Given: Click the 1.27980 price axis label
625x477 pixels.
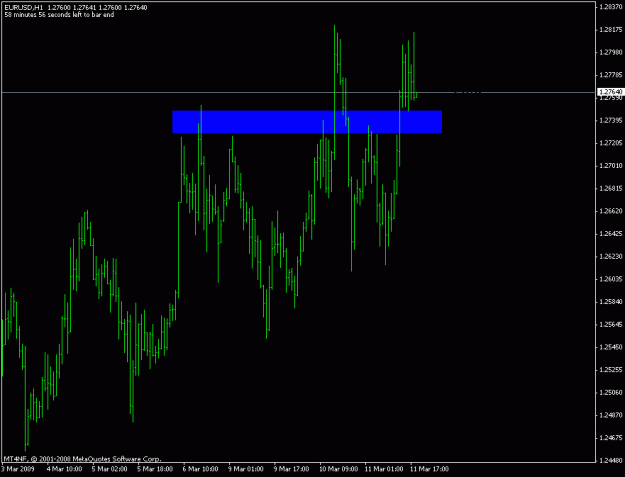Looking at the screenshot, I should 611,52.
